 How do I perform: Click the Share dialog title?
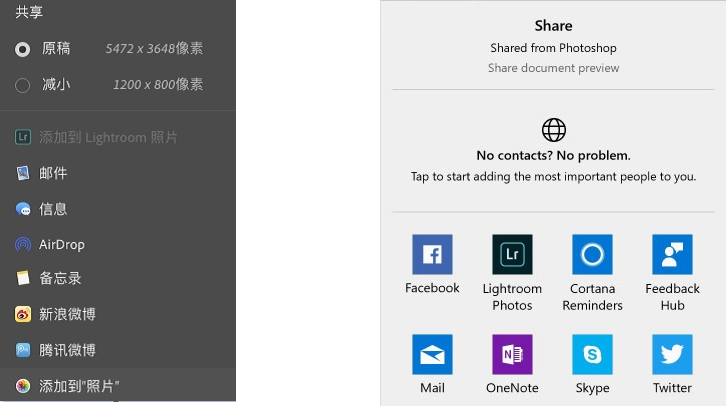tap(553, 26)
